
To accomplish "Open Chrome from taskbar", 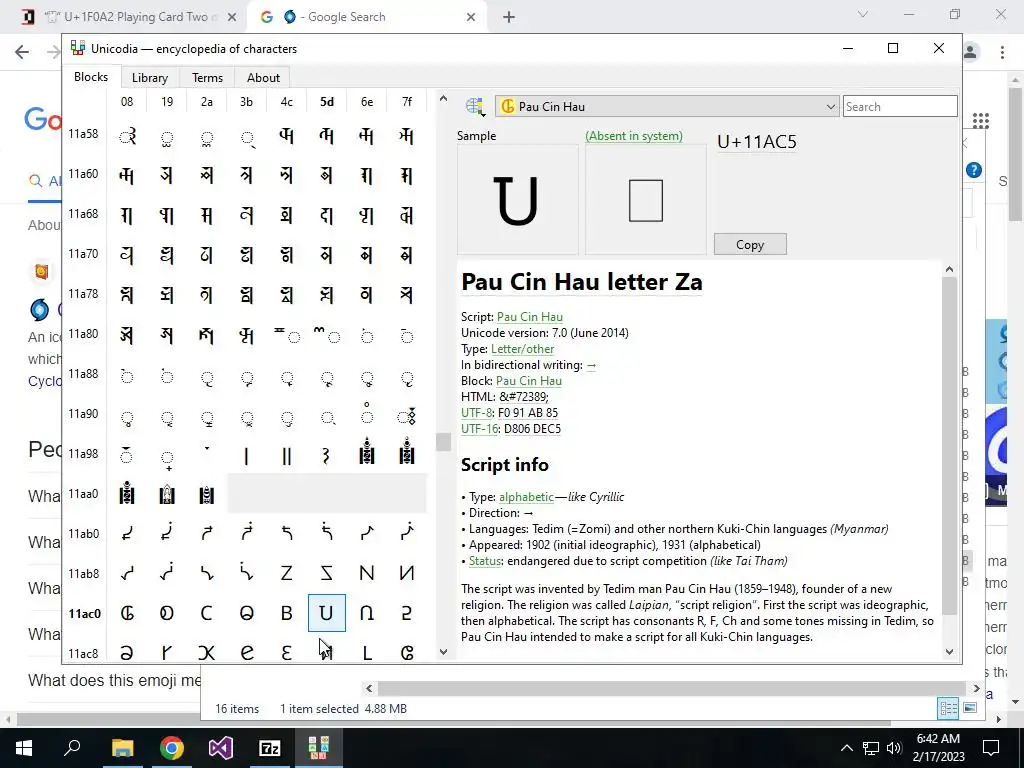I will tap(171, 748).
